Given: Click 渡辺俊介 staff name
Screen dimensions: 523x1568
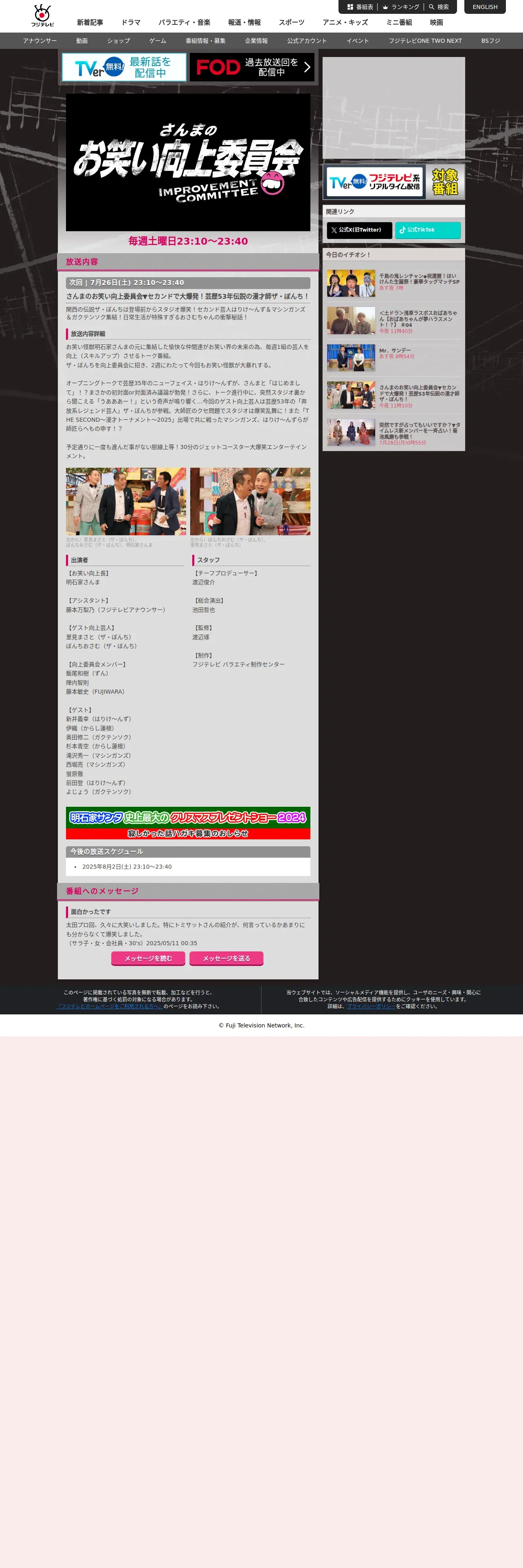Looking at the screenshot, I should (204, 583).
